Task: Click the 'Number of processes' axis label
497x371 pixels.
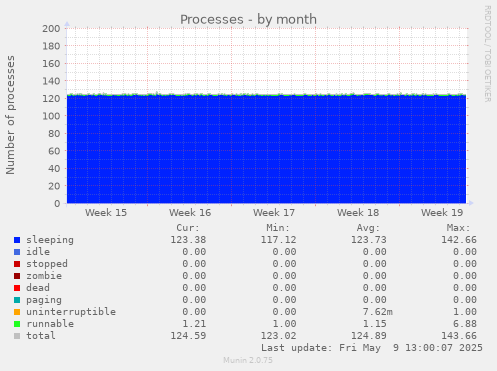Action: (11, 115)
